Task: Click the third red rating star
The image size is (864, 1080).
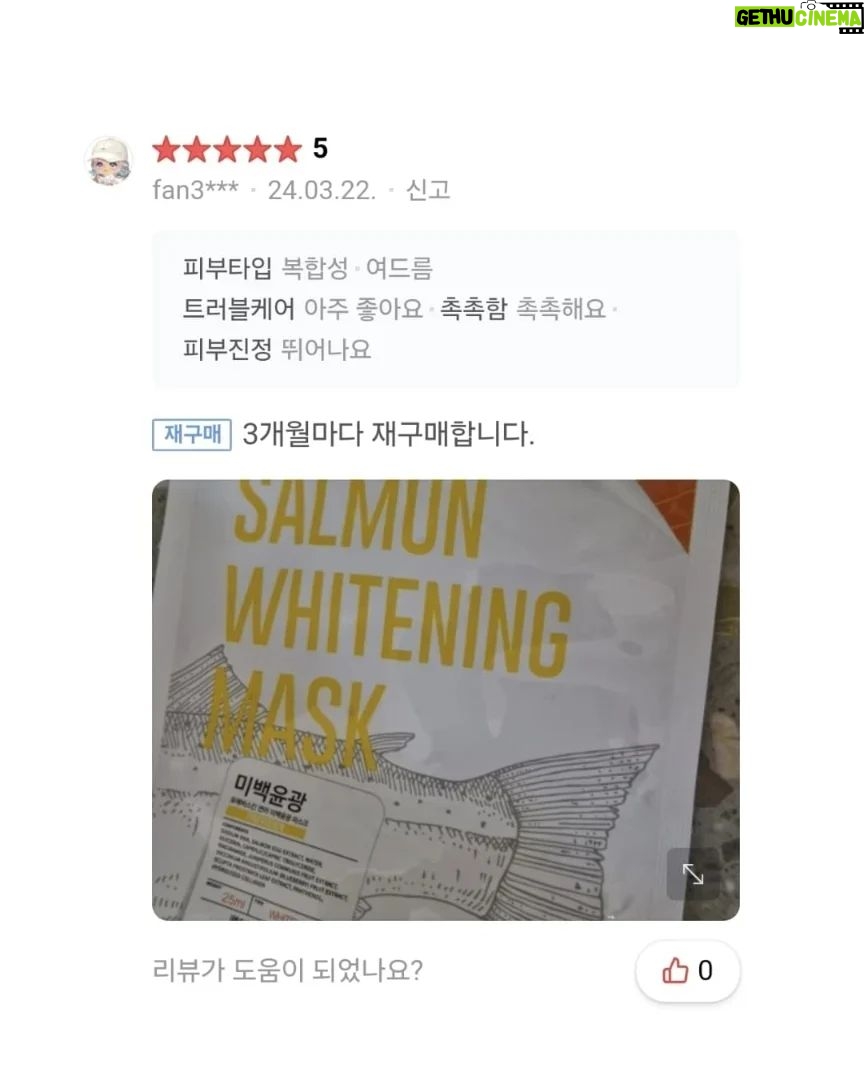Action: click(x=227, y=149)
